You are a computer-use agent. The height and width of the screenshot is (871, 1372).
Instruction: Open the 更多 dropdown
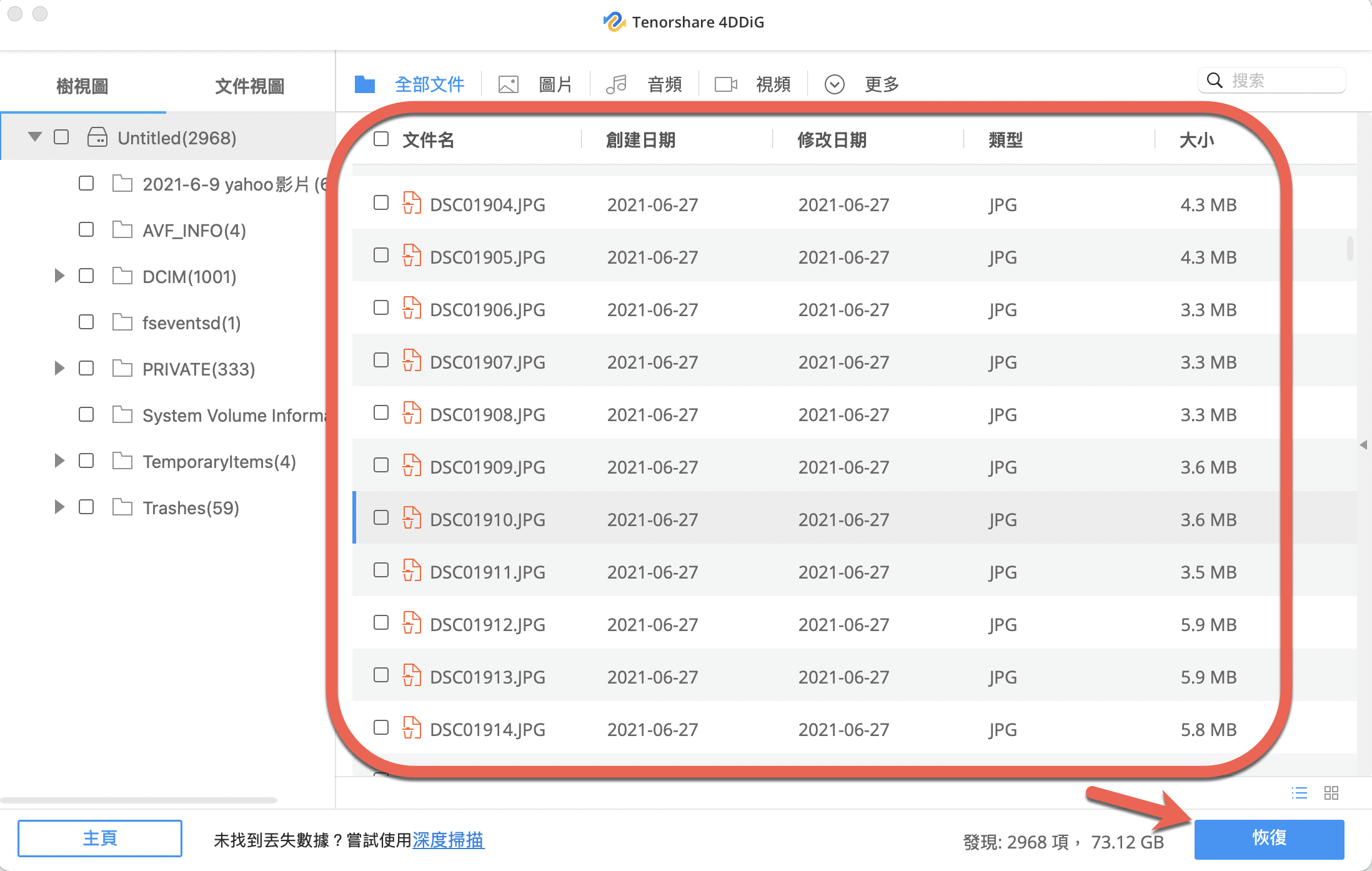(835, 84)
